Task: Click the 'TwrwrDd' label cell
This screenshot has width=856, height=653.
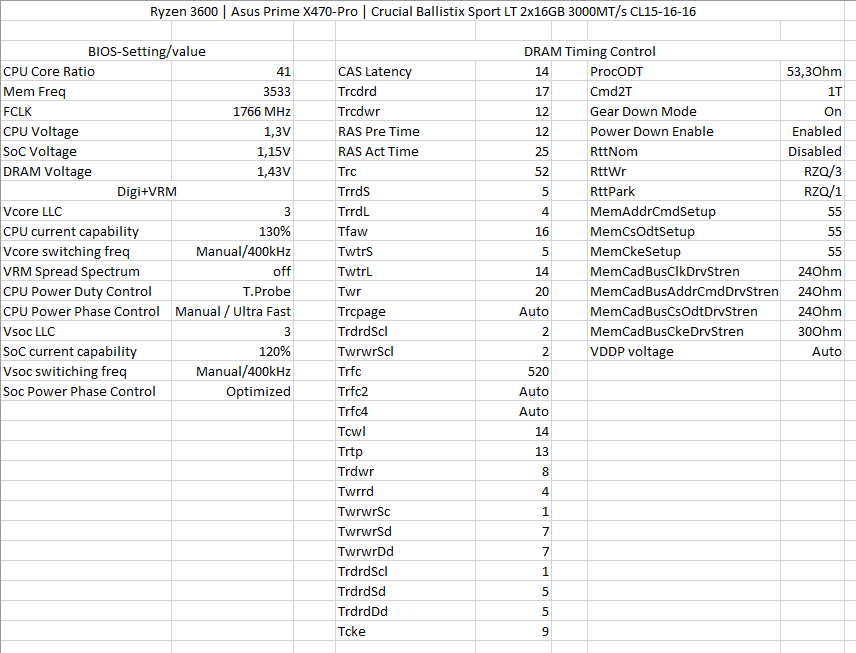Action: pos(406,551)
